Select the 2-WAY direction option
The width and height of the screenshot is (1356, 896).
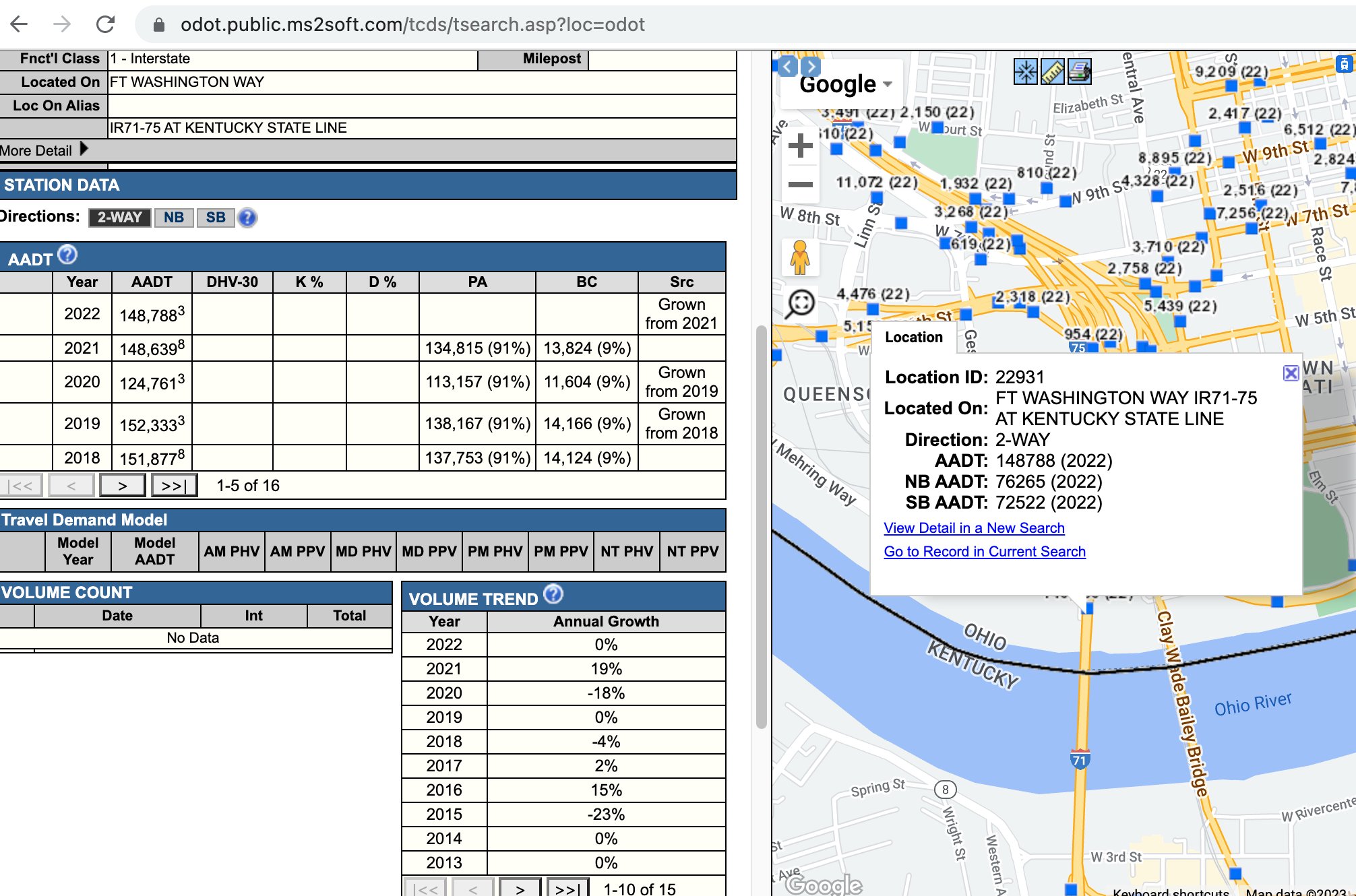point(119,217)
